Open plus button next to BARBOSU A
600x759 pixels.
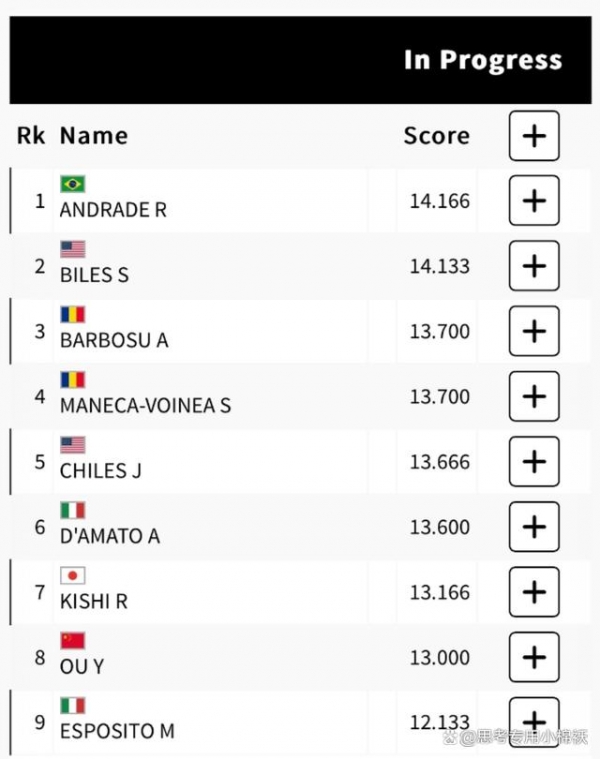(534, 331)
